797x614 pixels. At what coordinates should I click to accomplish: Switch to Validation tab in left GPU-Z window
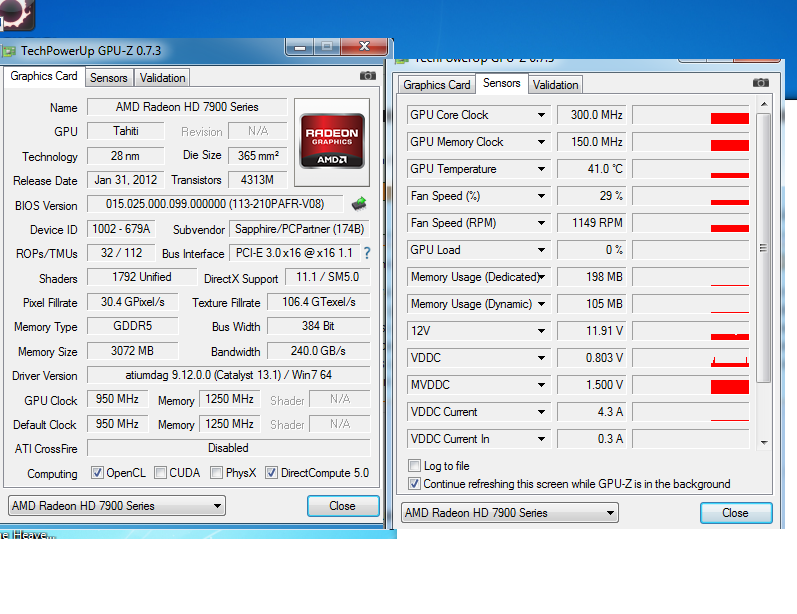(x=162, y=78)
